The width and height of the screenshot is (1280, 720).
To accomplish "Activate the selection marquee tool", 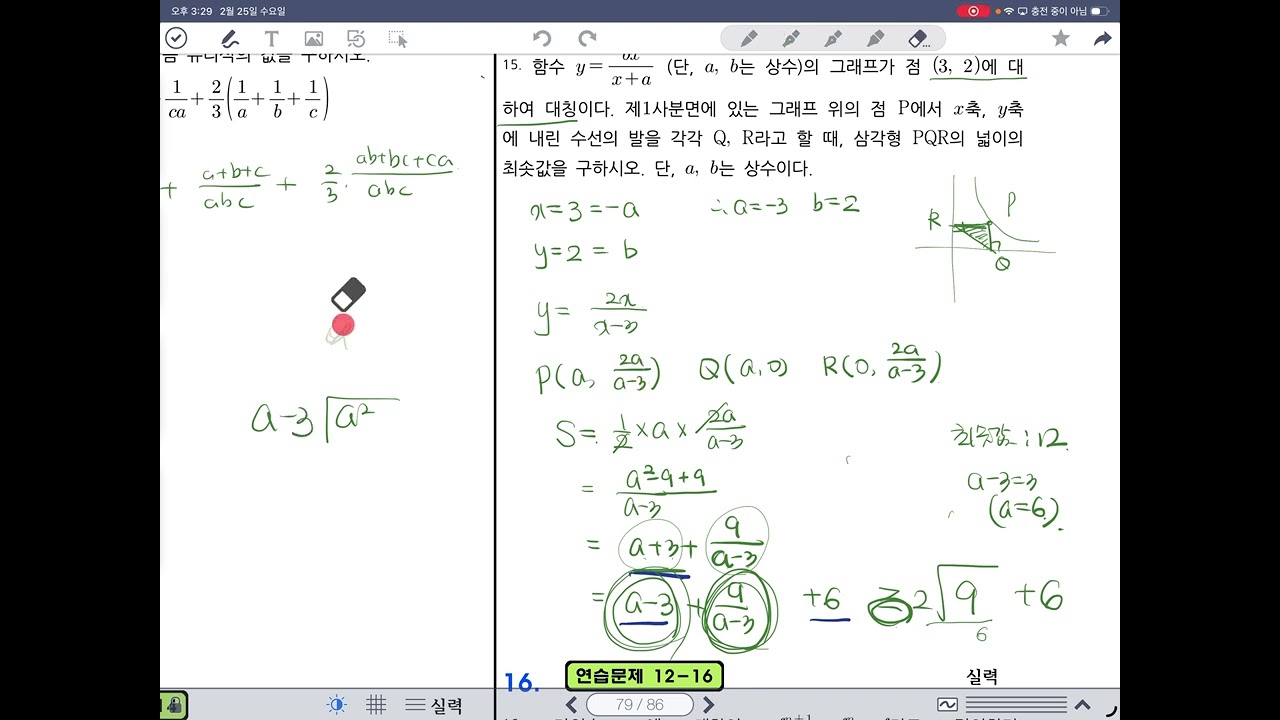I will (x=398, y=39).
